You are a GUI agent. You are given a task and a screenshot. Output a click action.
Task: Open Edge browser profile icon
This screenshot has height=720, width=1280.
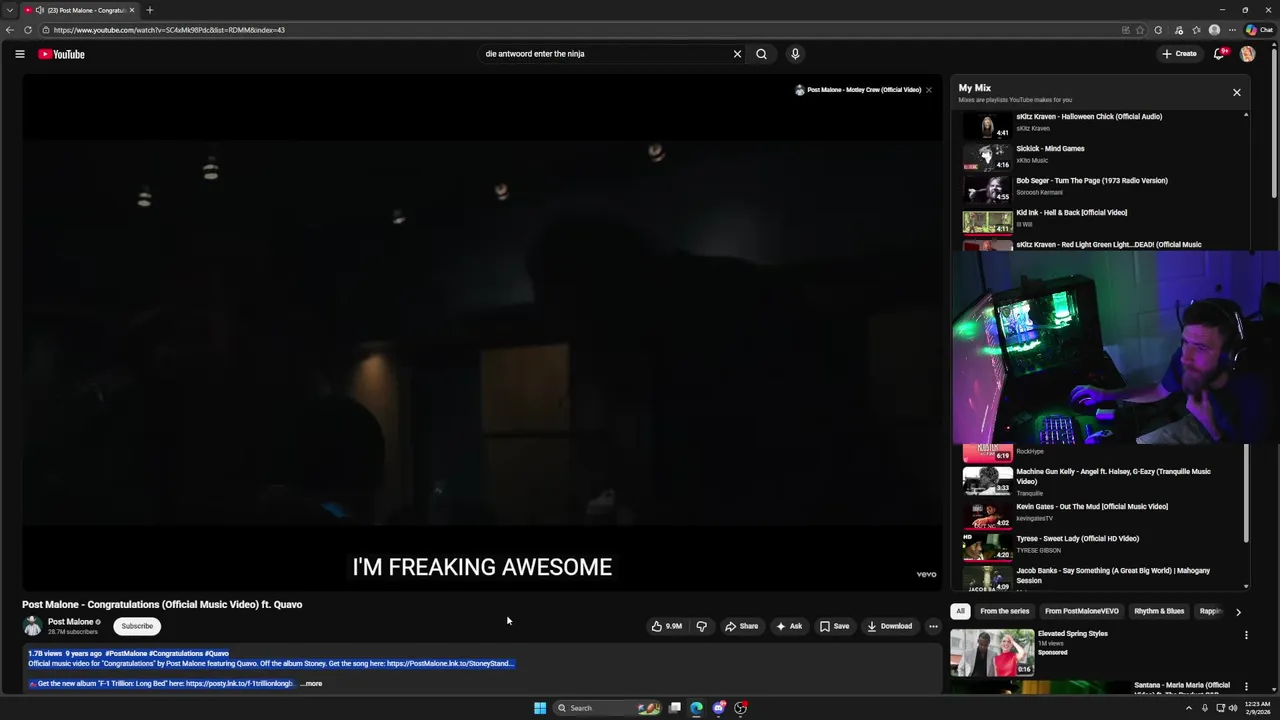tap(1214, 30)
